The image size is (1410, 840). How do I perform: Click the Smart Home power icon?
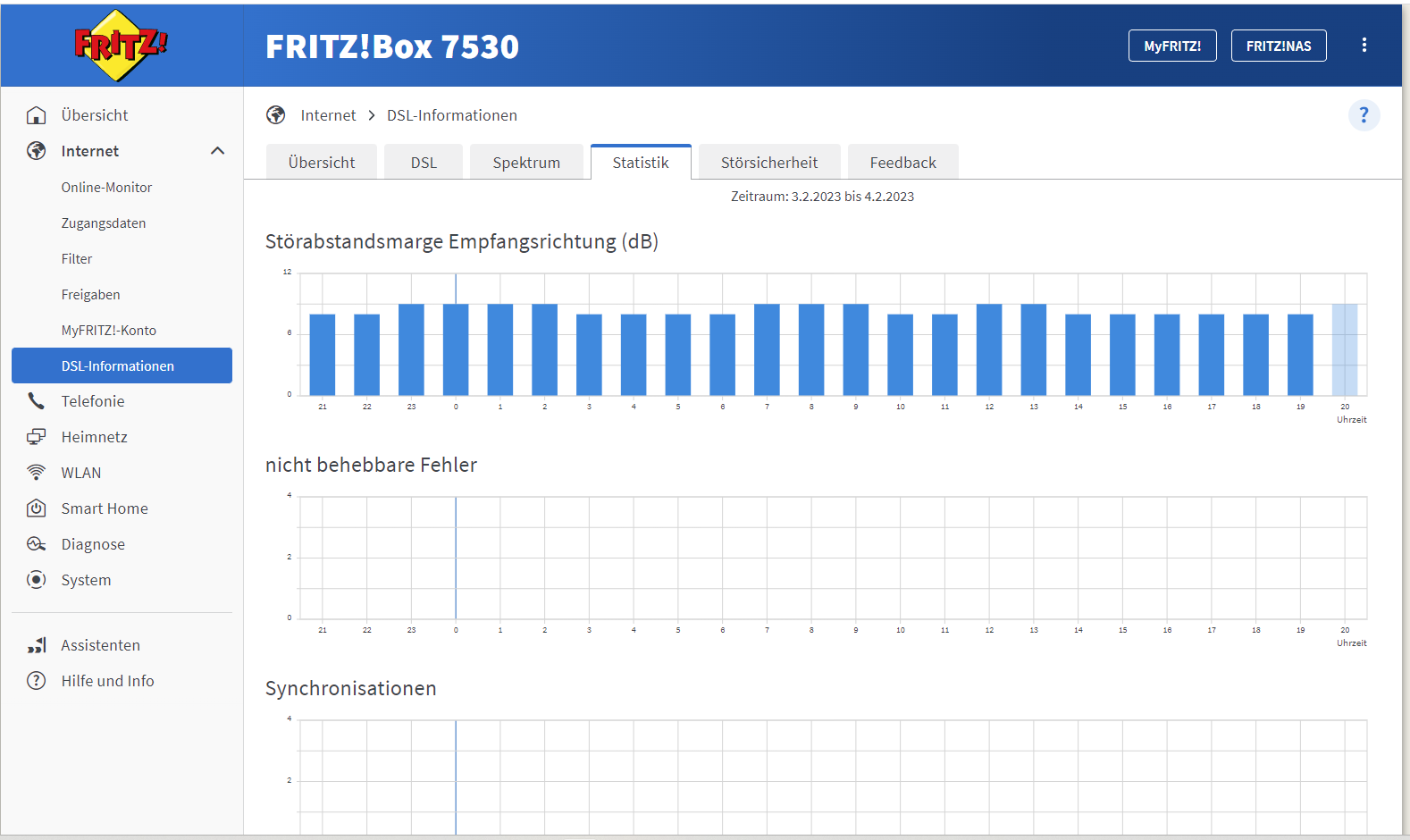pyautogui.click(x=37, y=508)
